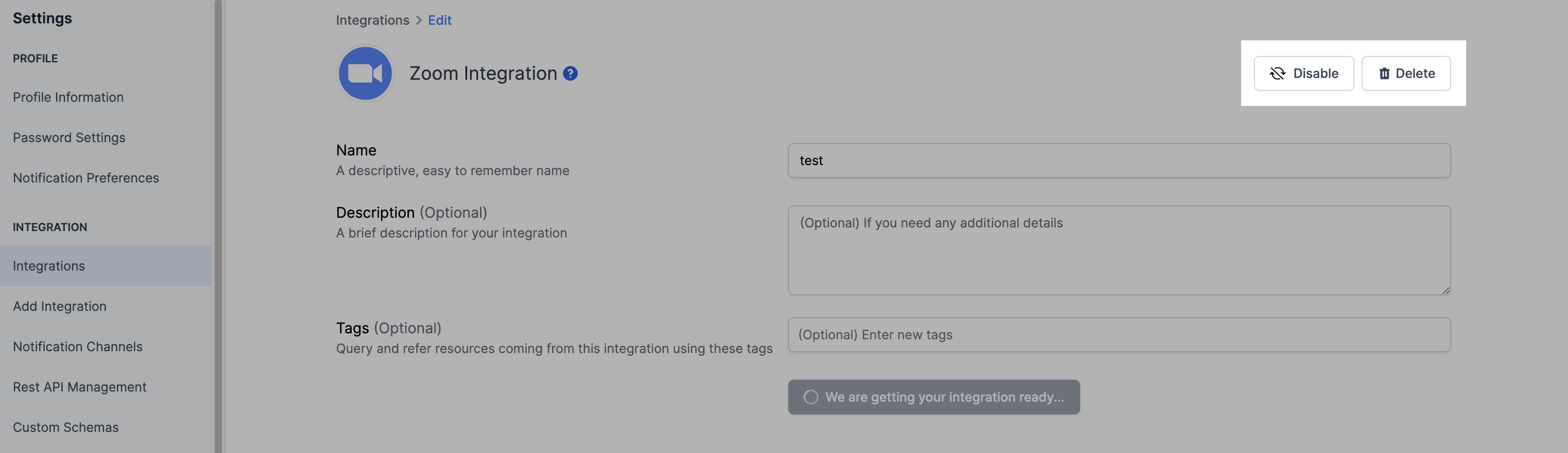Click the Edit breadcrumb link

coord(439,20)
